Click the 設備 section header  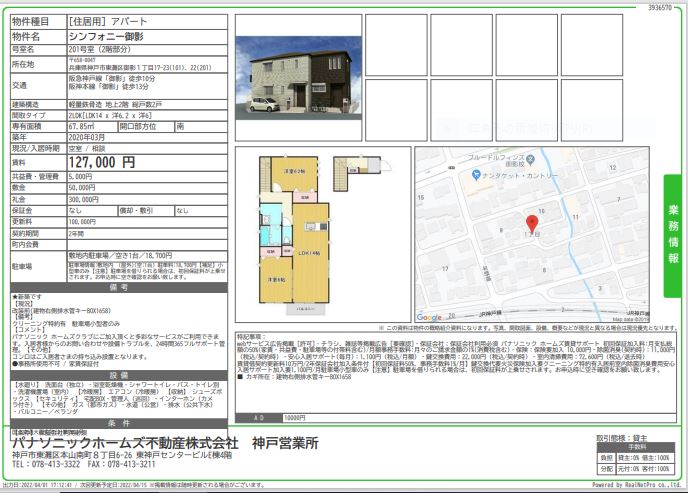click(x=119, y=375)
